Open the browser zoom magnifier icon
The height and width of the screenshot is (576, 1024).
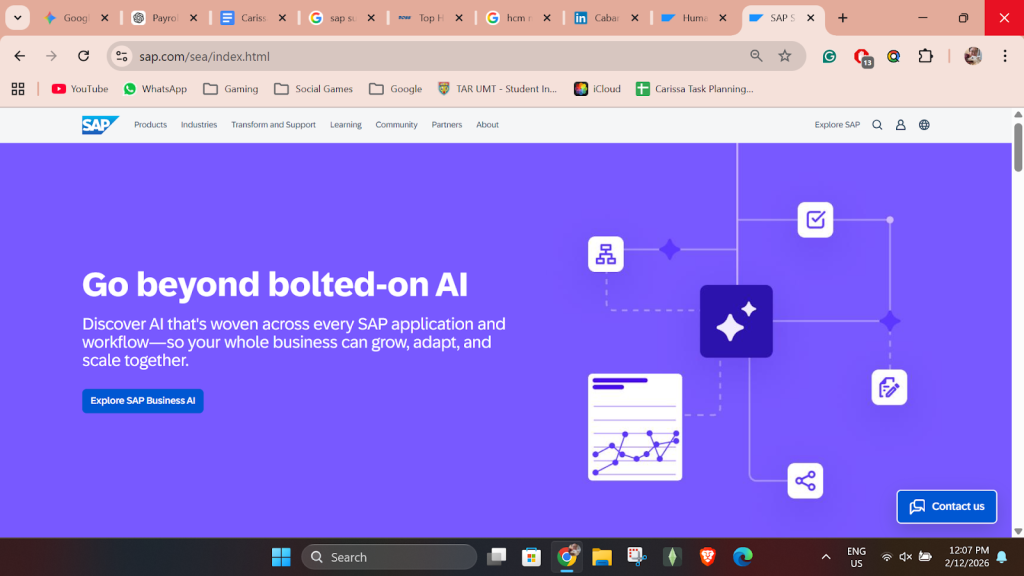(756, 56)
